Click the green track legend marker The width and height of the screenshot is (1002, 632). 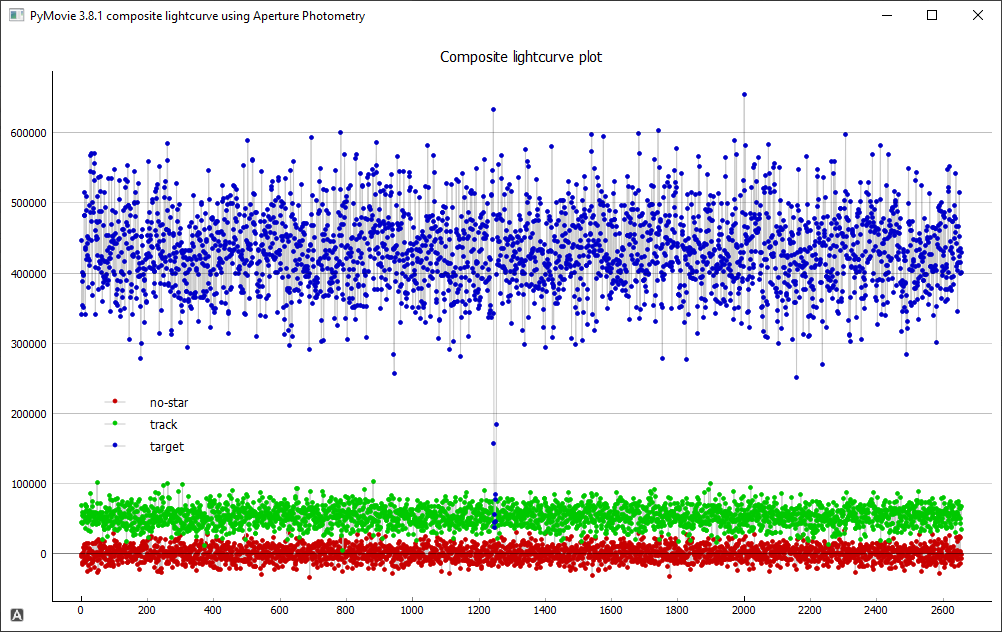(115, 424)
